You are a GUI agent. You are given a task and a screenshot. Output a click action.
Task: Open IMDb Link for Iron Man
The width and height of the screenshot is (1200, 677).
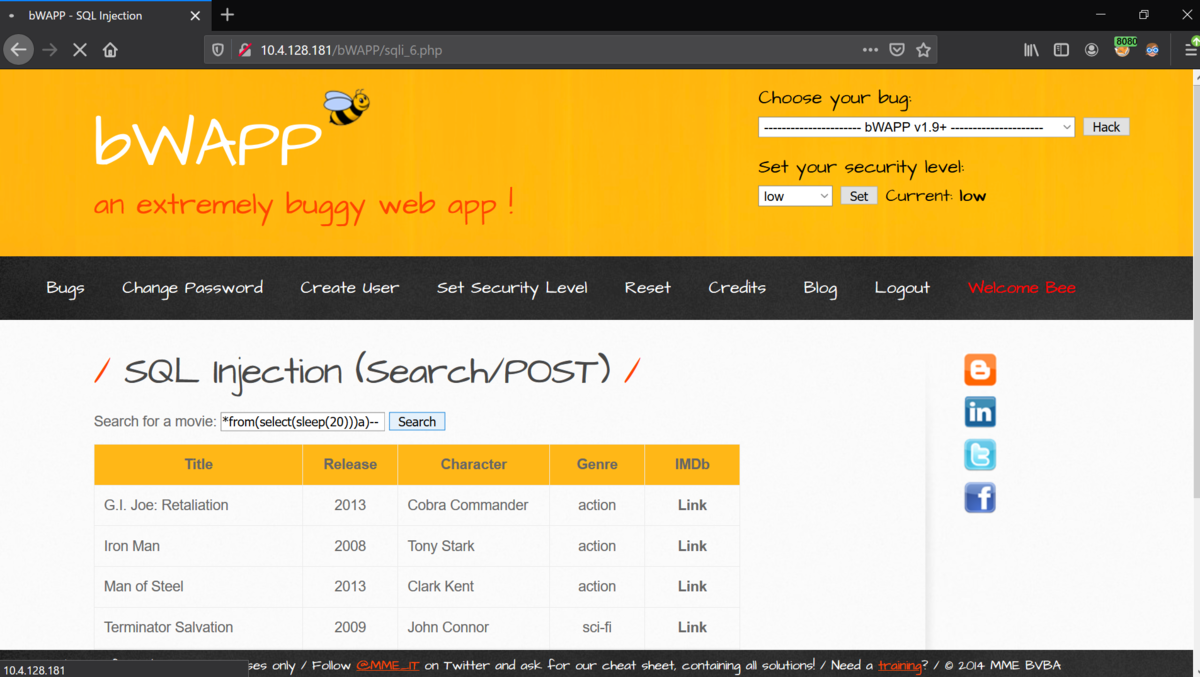(692, 546)
